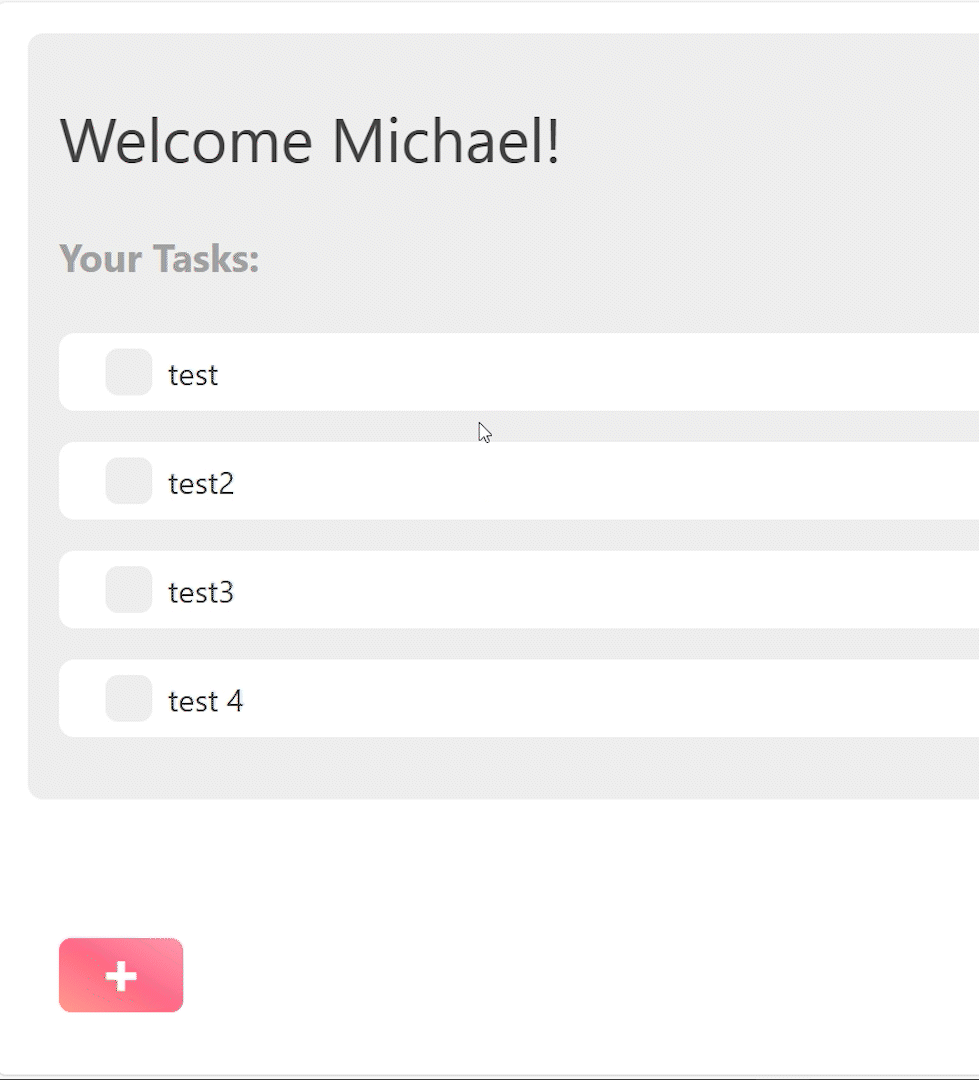Screen dimensions: 979x1080
Task: Select the 'test2' task label
Action: point(201,484)
